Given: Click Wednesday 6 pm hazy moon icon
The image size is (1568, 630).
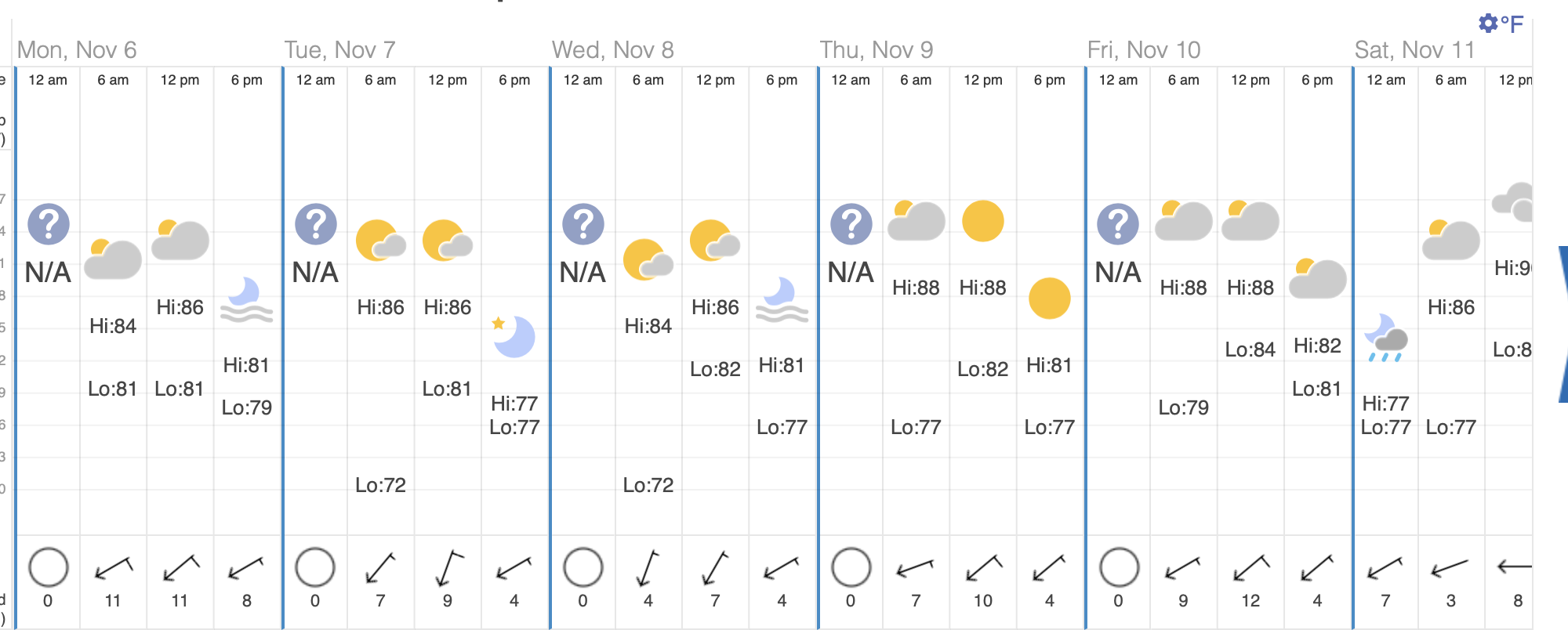Looking at the screenshot, I should point(782,300).
